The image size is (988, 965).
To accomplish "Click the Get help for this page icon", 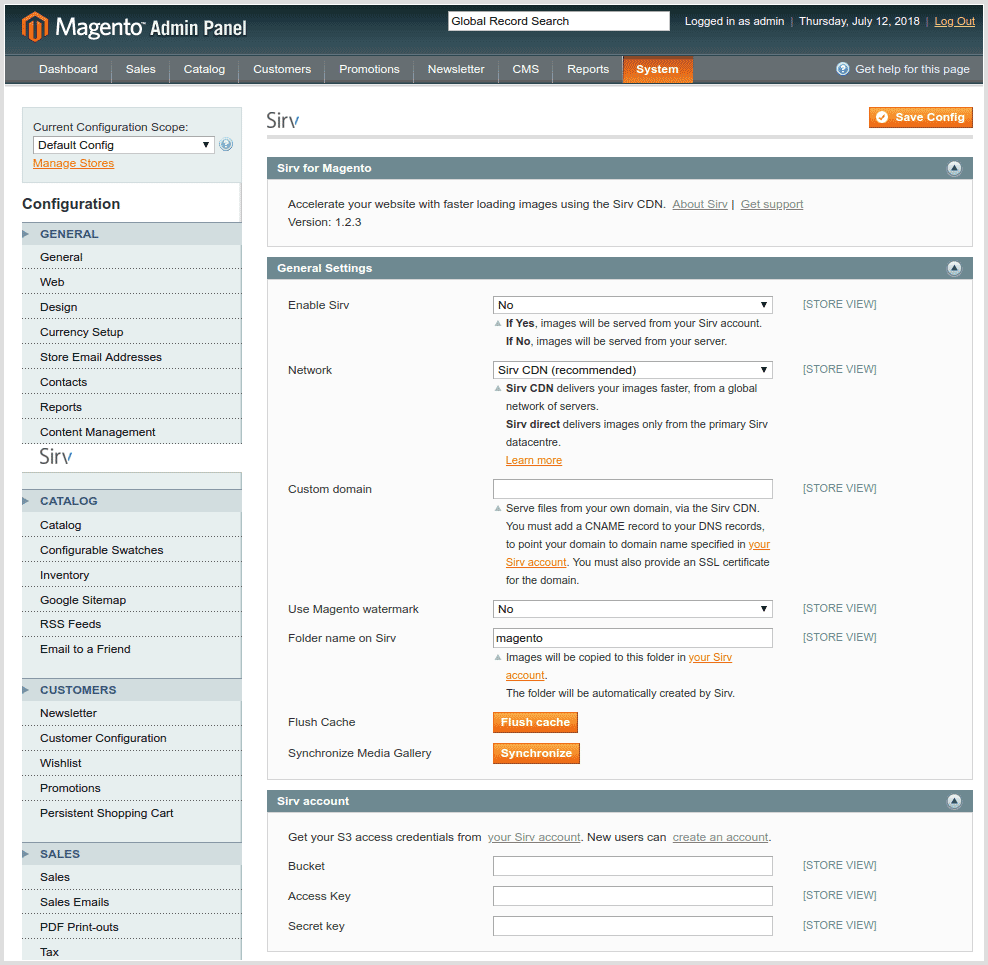I will [843, 69].
